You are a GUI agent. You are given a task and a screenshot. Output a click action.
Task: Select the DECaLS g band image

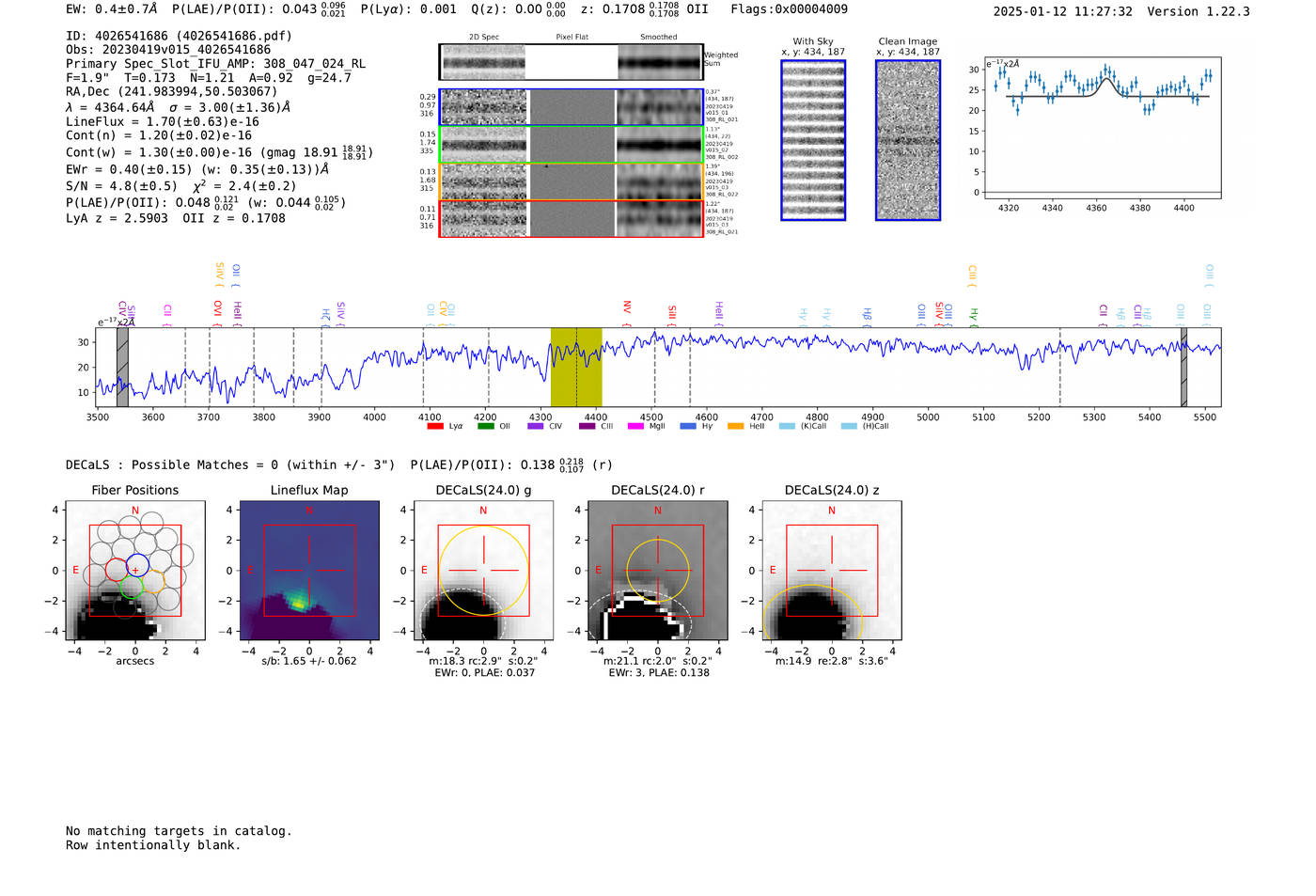tap(483, 571)
